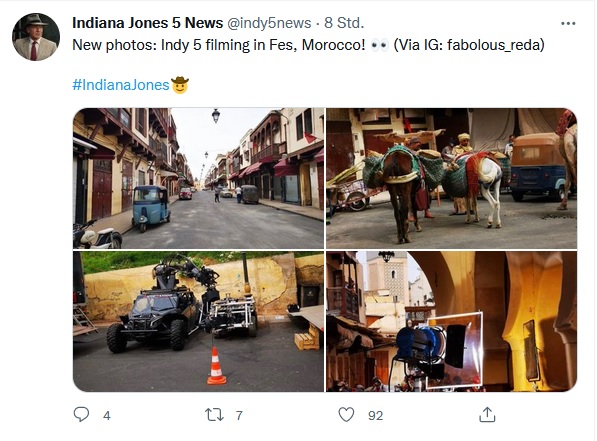The height and width of the screenshot is (441, 597).
Task: Click the eyes emoji in tweet text
Action: coord(379,46)
